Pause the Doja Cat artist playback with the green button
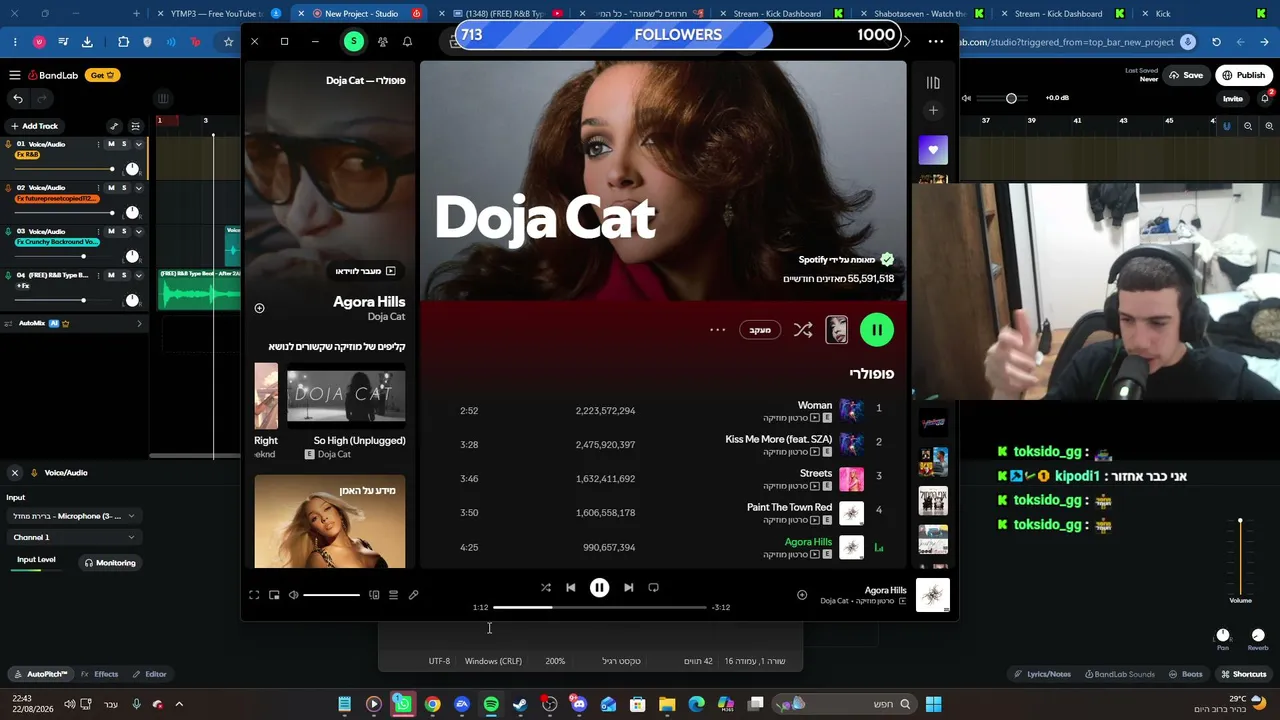The height and width of the screenshot is (720, 1280). click(x=877, y=330)
